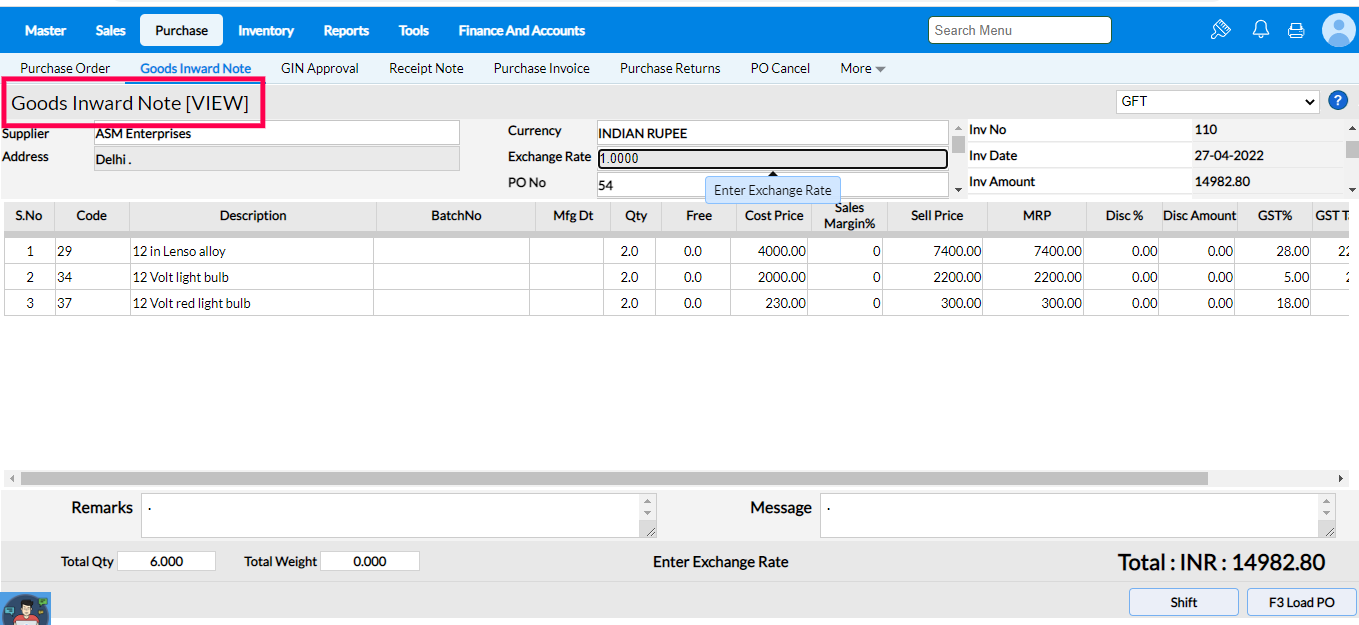The height and width of the screenshot is (625, 1359).
Task: Click the blue help question mark icon
Action: [1338, 101]
